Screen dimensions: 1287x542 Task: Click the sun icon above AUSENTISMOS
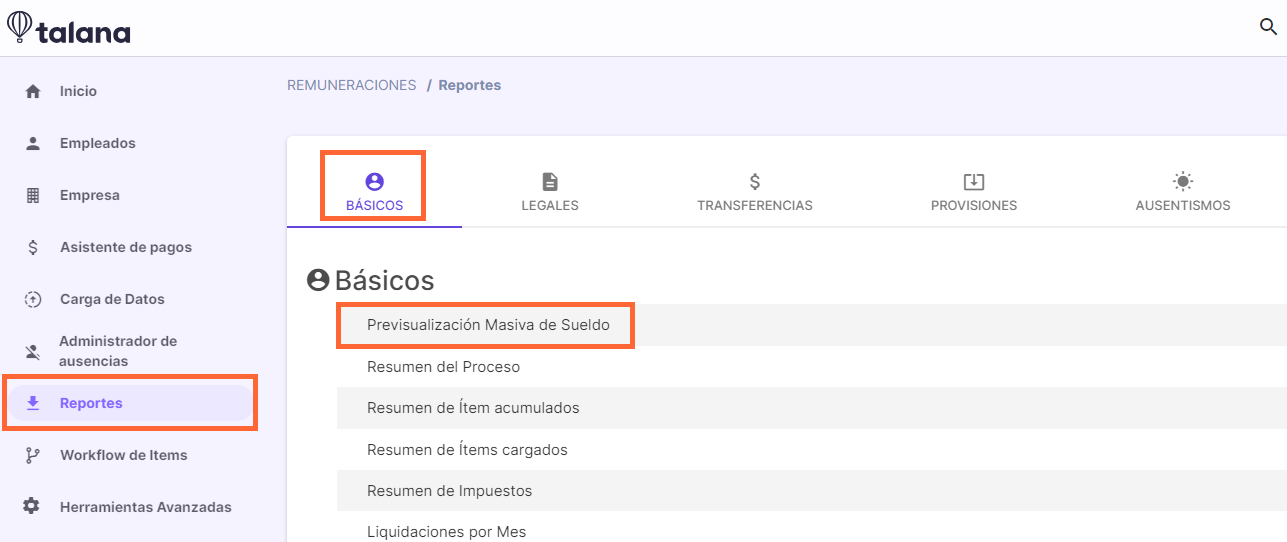tap(1183, 182)
